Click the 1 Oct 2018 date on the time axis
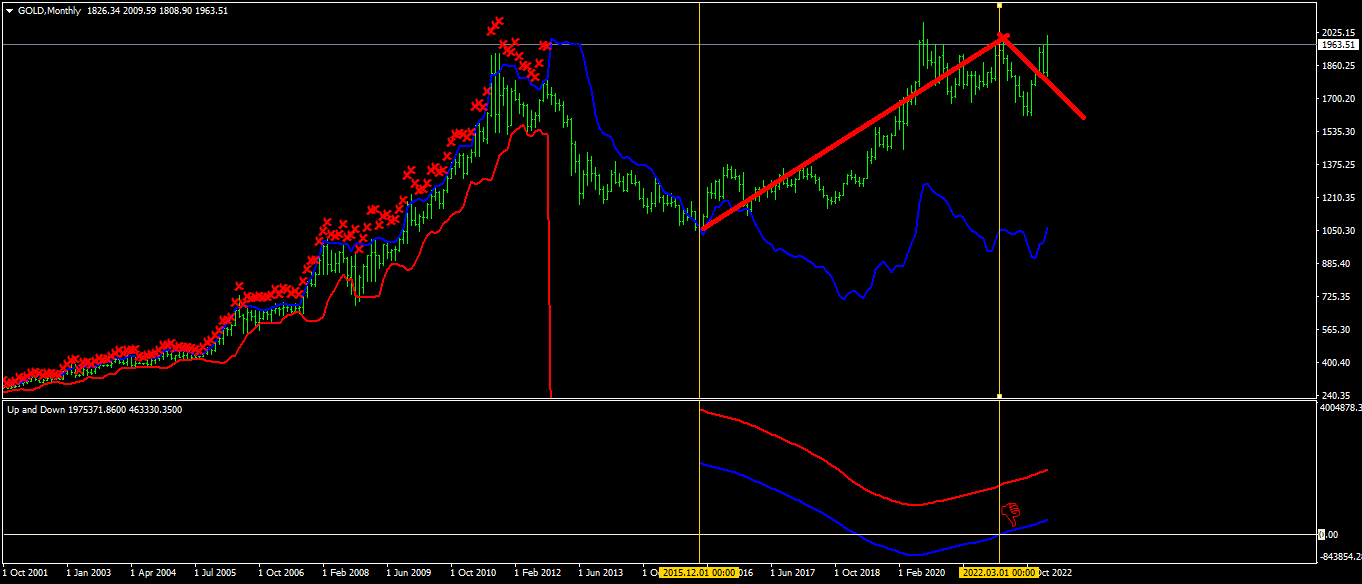 [858, 573]
